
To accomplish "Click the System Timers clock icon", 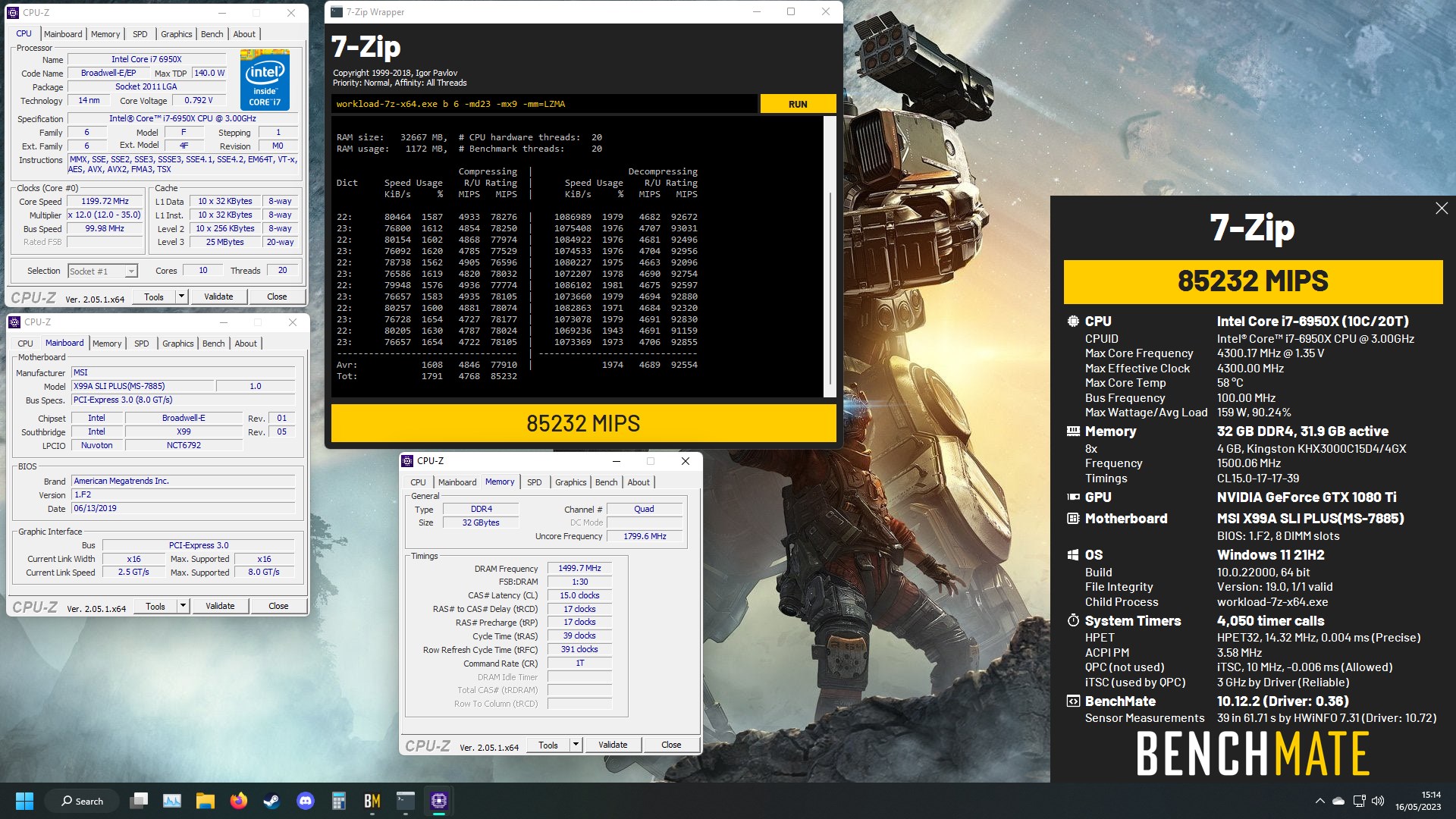I will point(1073,621).
